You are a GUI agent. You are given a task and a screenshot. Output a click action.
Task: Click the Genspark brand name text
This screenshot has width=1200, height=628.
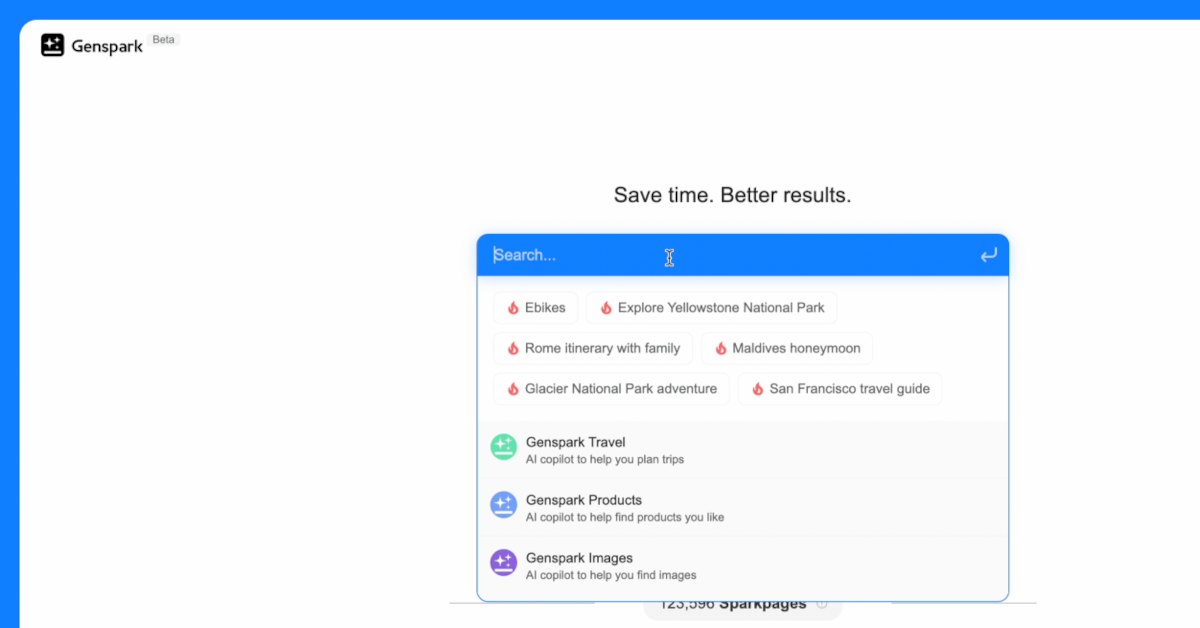(107, 46)
